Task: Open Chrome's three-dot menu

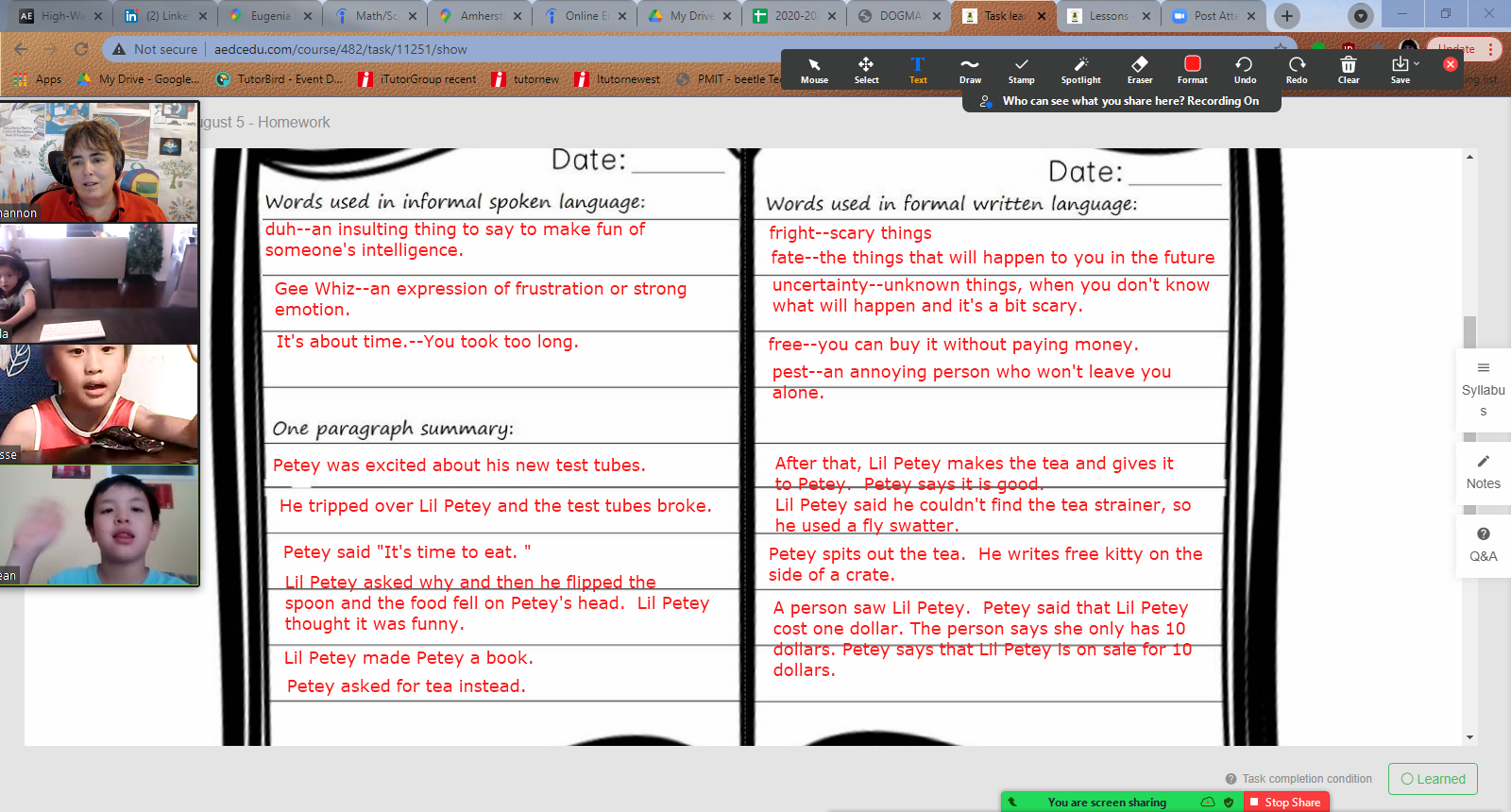Action: coord(1490,49)
